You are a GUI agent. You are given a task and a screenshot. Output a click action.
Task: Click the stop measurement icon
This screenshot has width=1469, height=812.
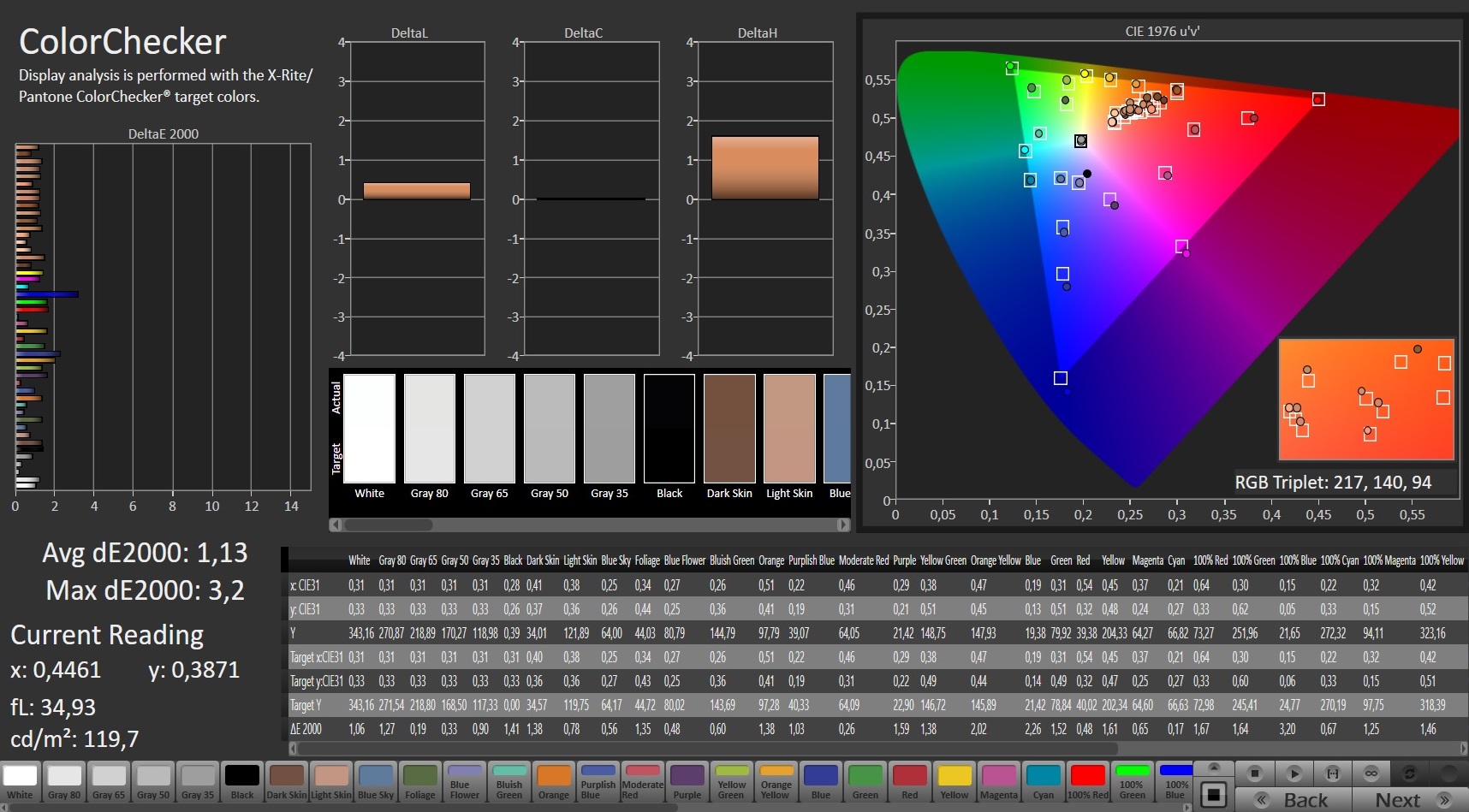[x=1254, y=773]
